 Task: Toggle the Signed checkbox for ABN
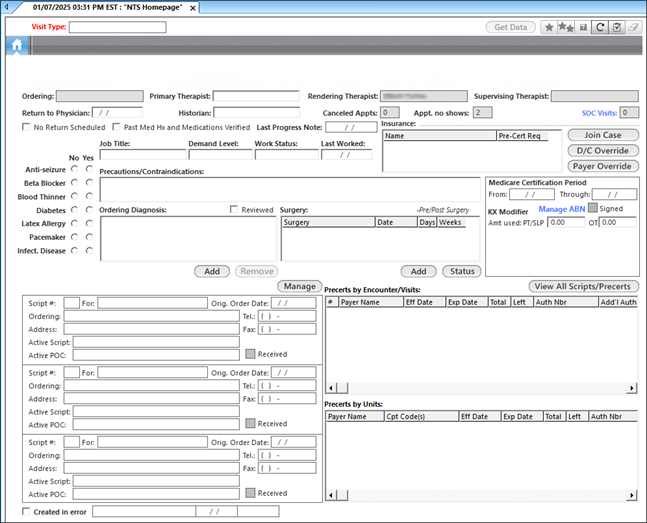pos(593,208)
